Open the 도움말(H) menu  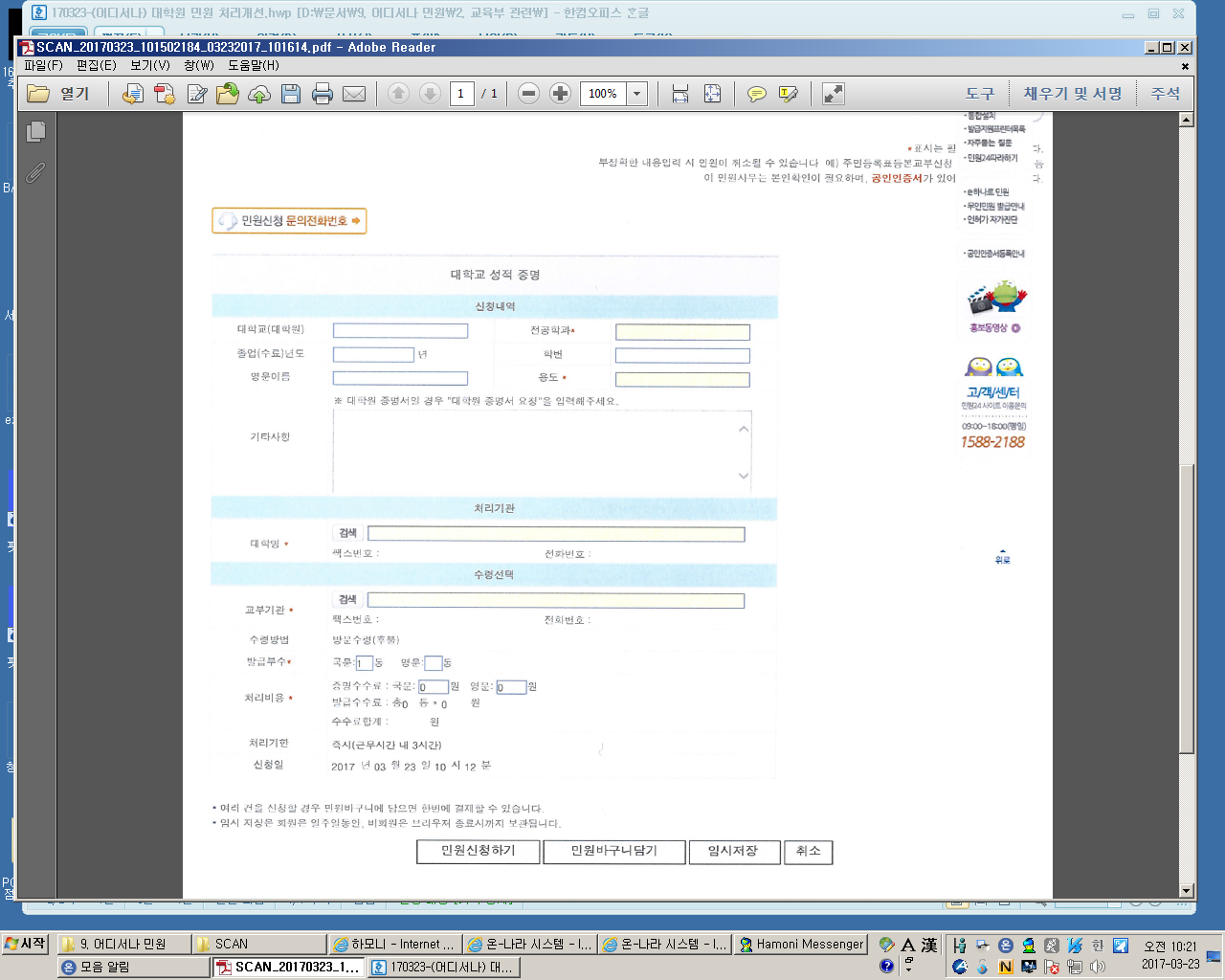[254, 65]
